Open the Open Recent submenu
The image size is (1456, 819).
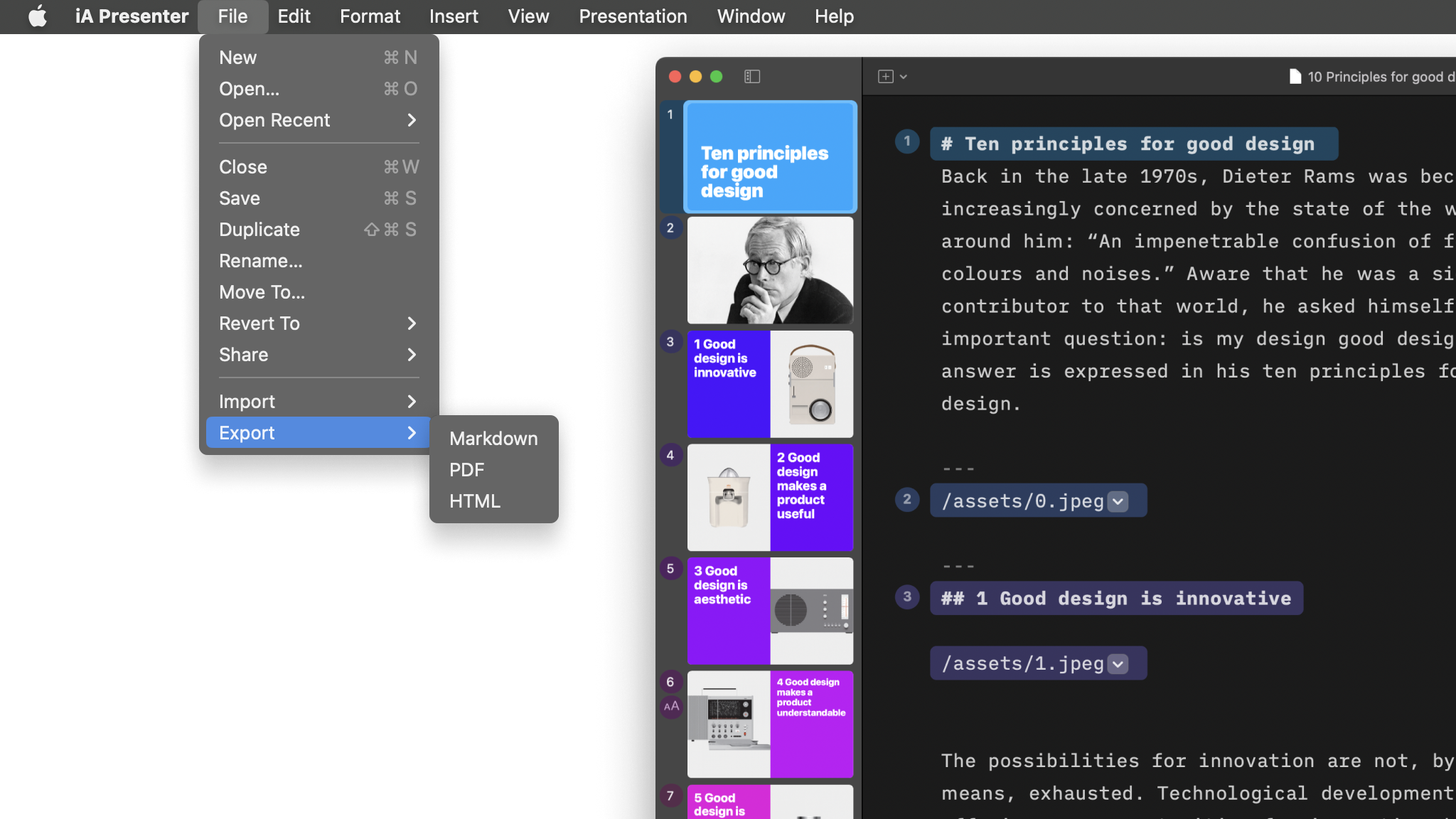click(x=318, y=120)
